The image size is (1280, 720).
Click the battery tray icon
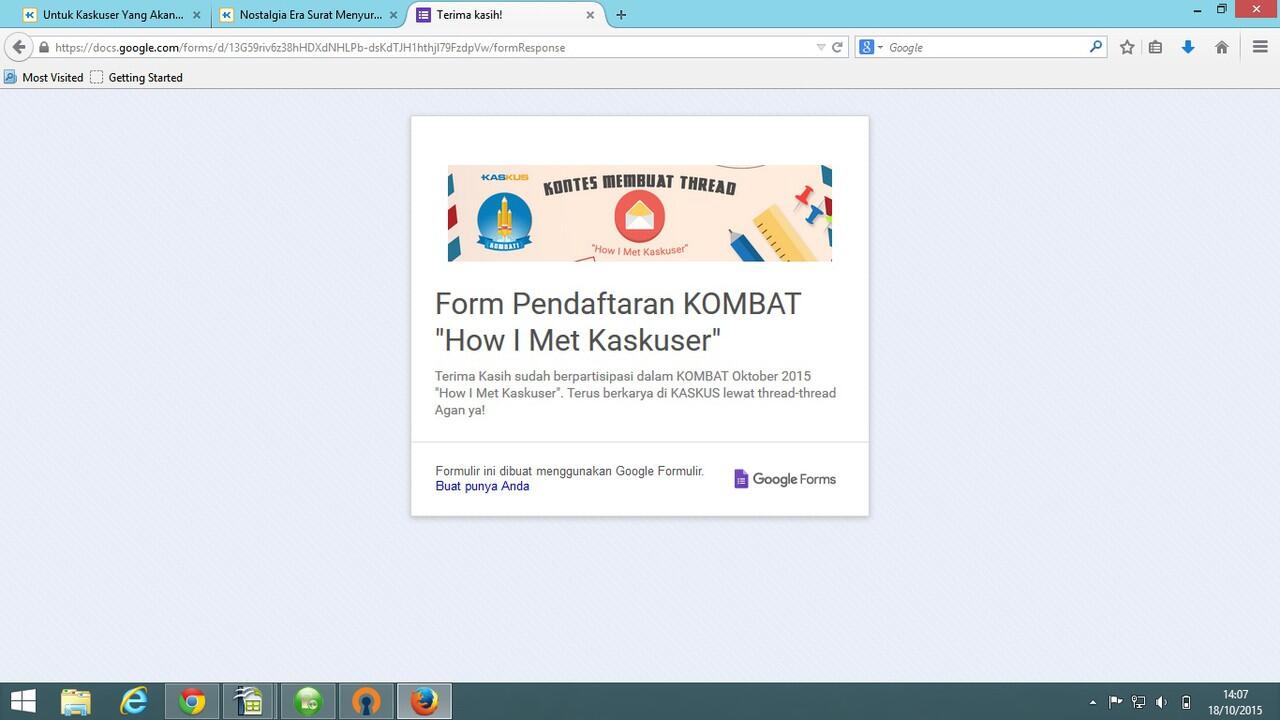pyautogui.click(x=1186, y=702)
